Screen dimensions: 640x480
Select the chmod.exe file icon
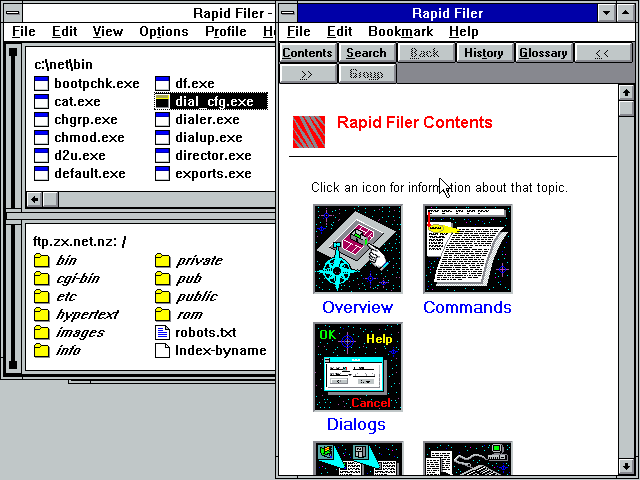click(41, 138)
